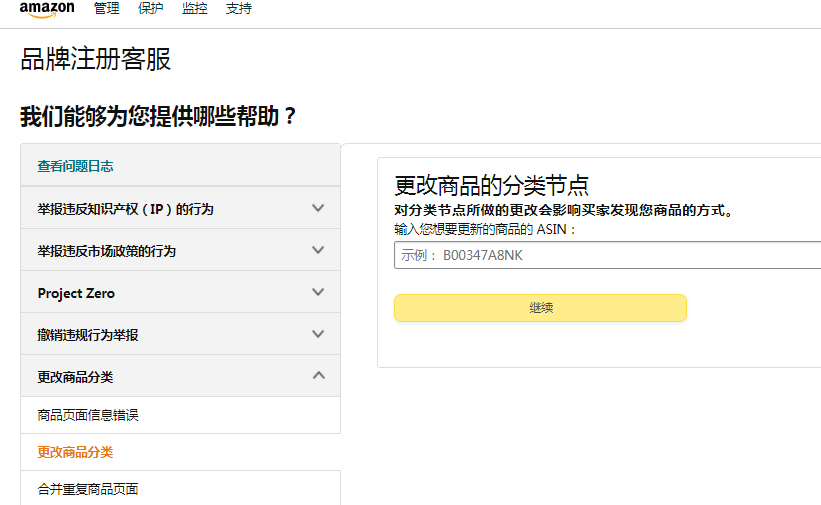This screenshot has width=821, height=505.
Task: Expand the chevron beside Project Zero
Action: [318, 292]
